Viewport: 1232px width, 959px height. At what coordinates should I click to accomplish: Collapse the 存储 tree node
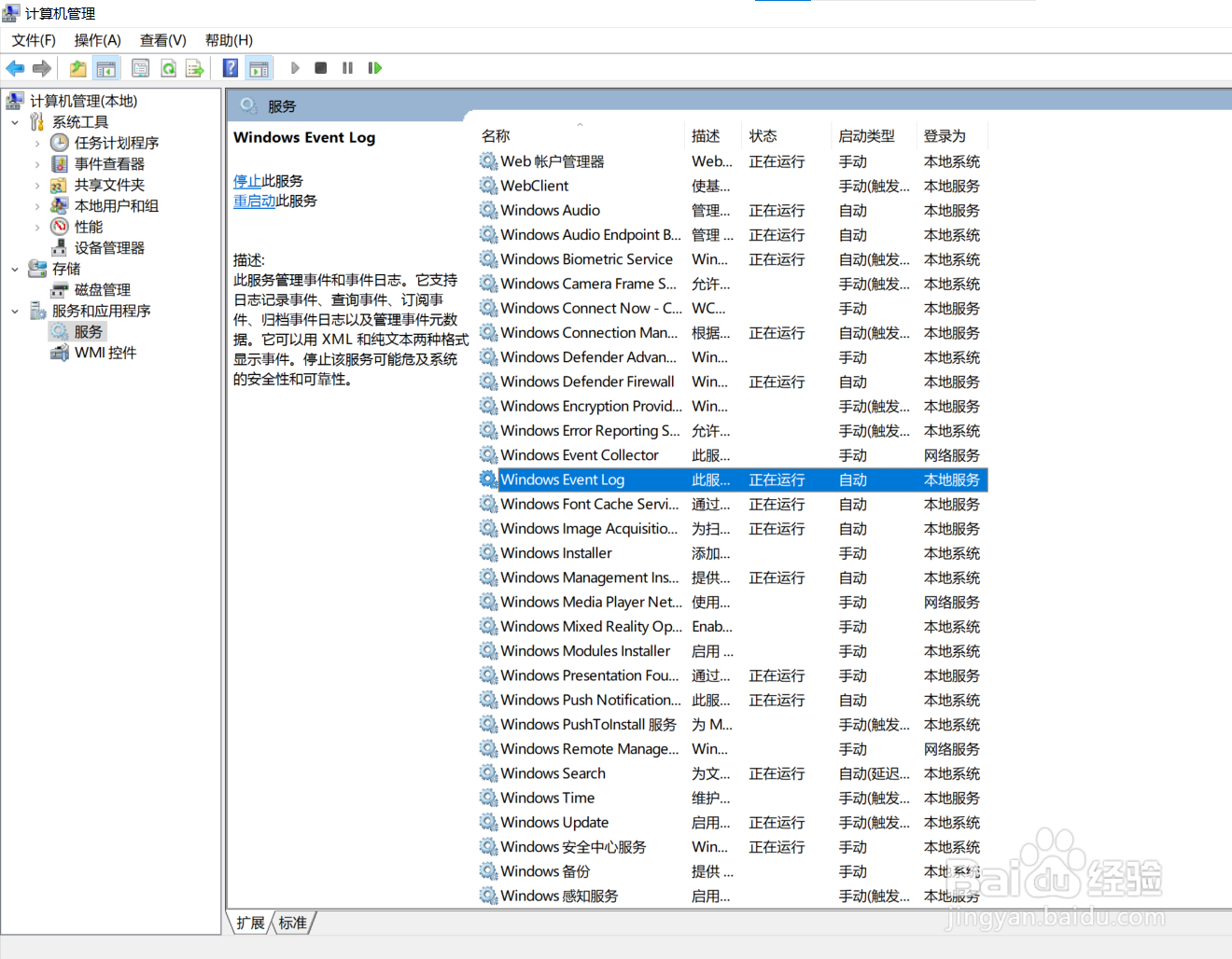tap(15, 270)
